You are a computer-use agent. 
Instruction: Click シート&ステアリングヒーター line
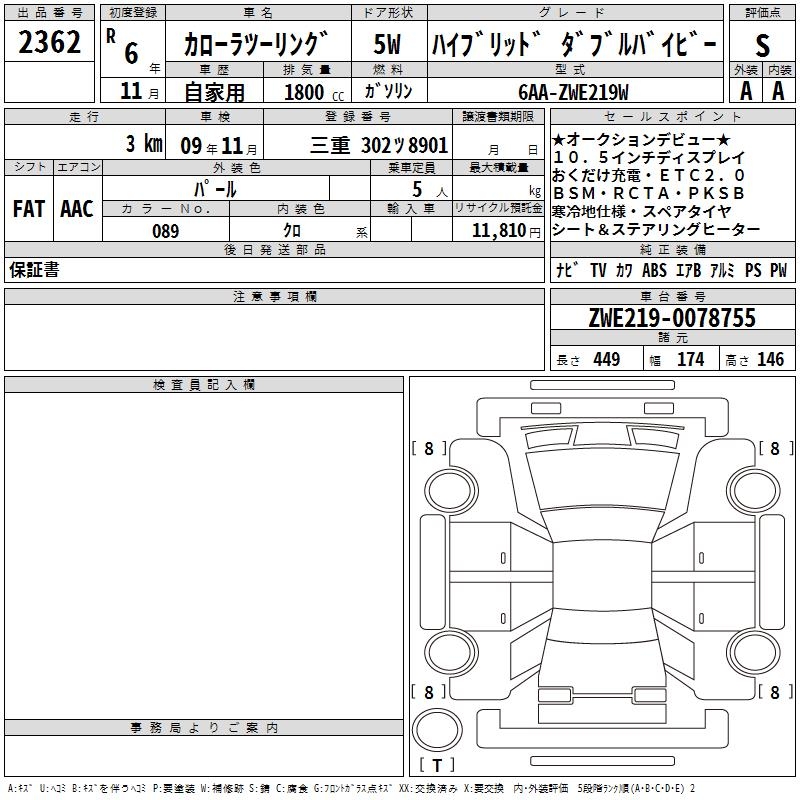coord(656,230)
